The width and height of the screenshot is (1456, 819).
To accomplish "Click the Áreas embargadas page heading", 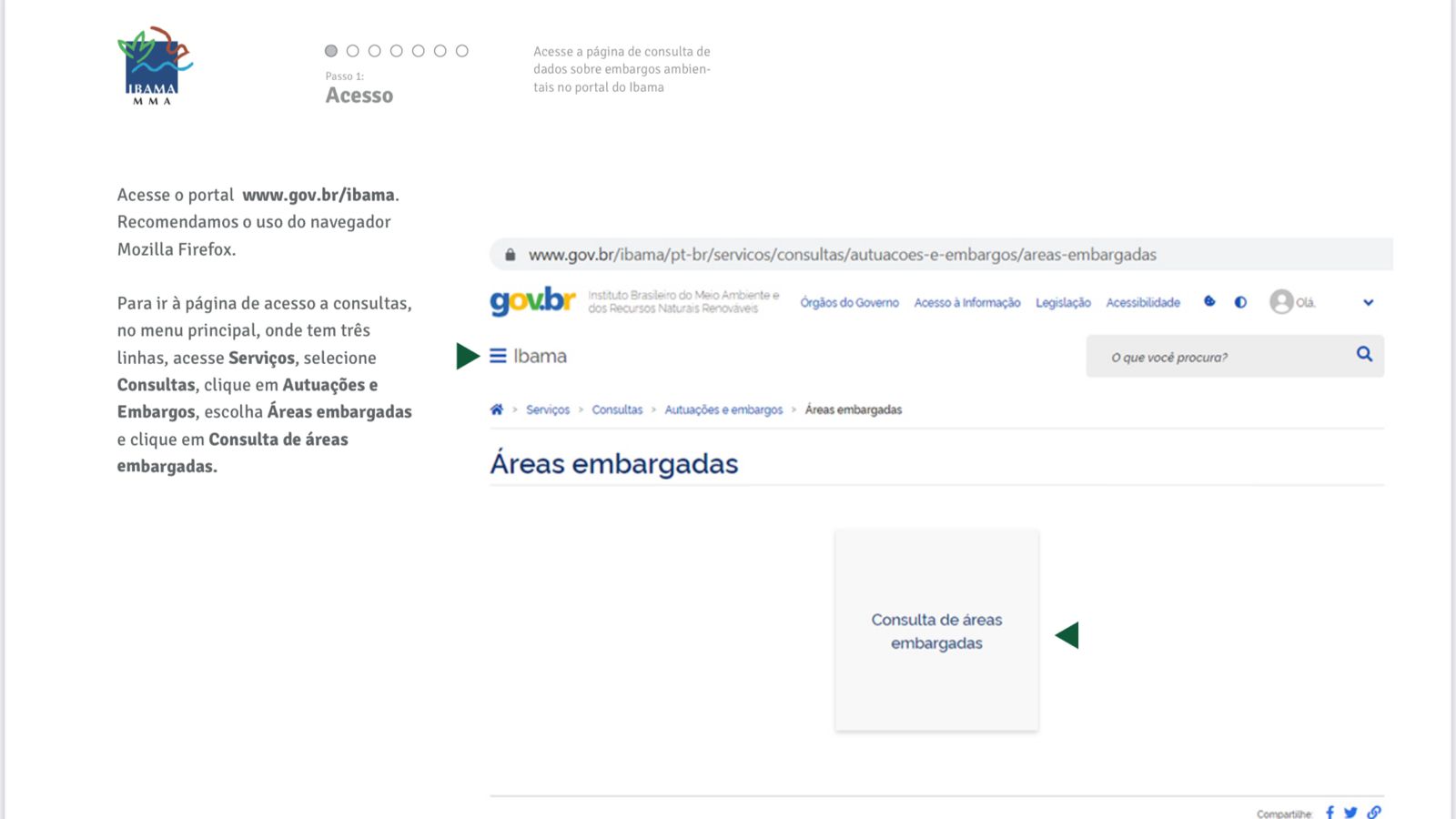I will pyautogui.click(x=614, y=463).
